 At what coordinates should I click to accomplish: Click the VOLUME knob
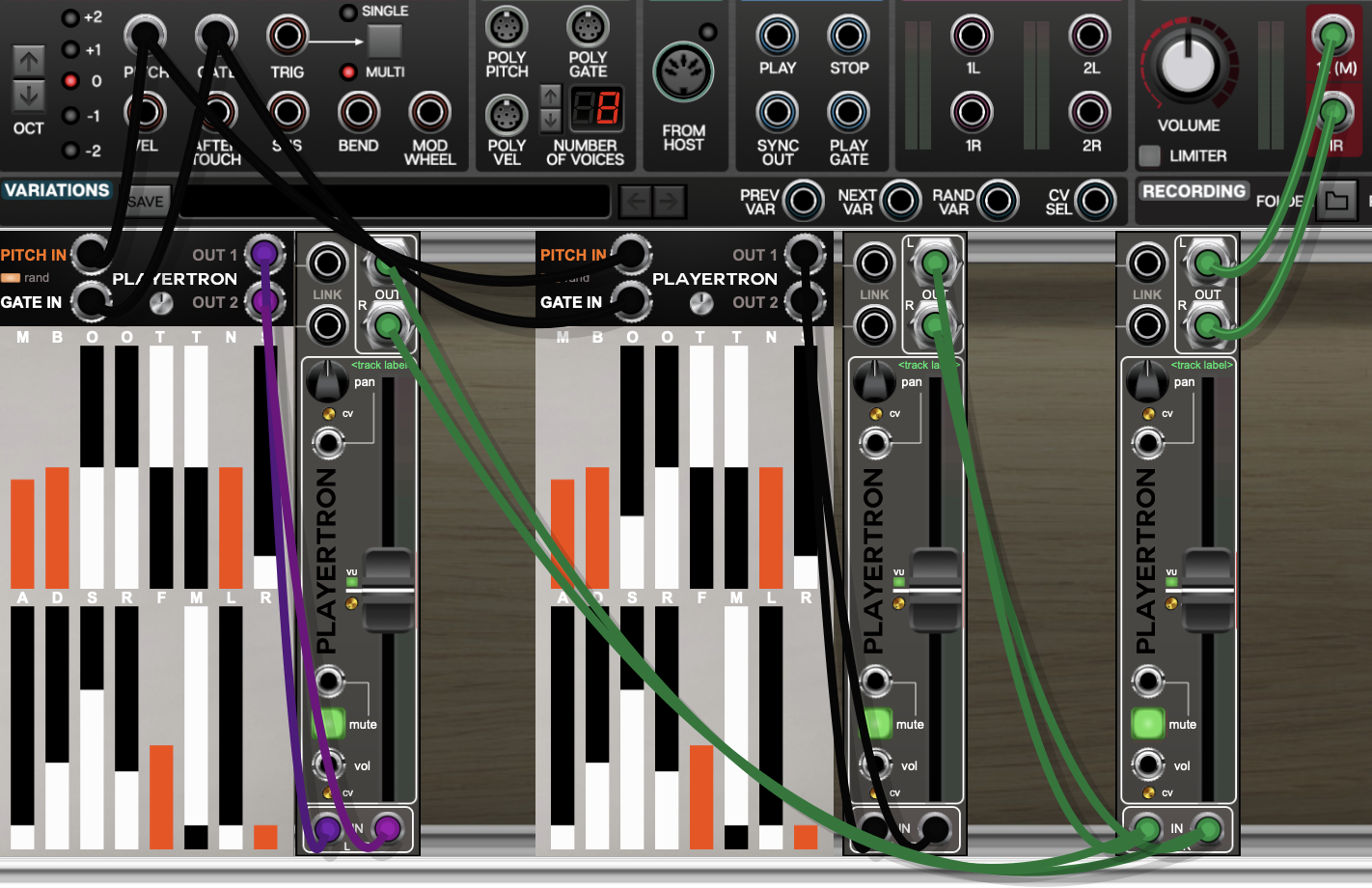(1189, 66)
